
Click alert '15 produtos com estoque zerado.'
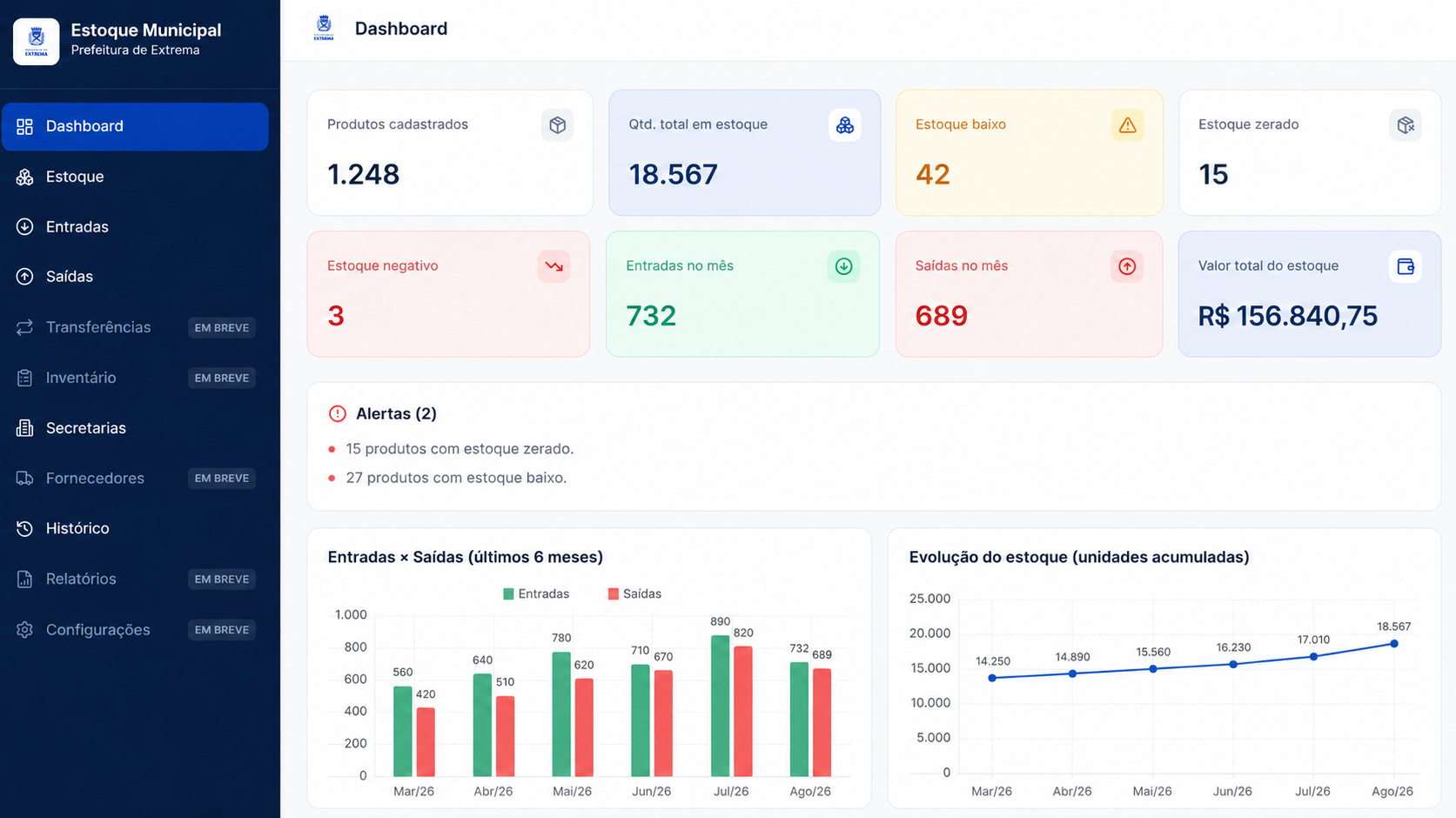click(x=460, y=449)
